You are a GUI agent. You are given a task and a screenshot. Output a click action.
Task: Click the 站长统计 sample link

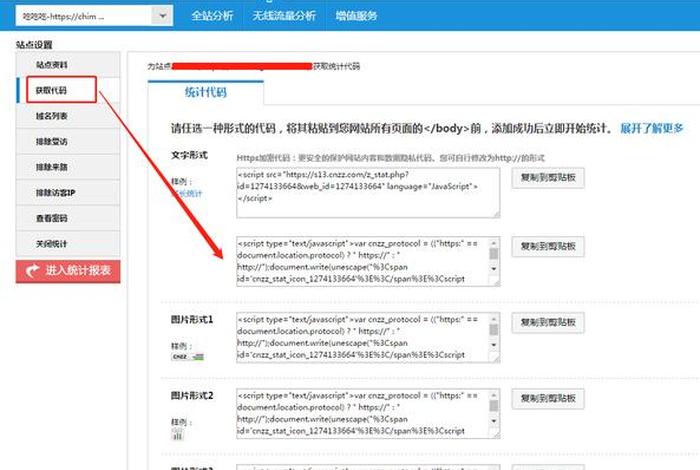[x=188, y=193]
